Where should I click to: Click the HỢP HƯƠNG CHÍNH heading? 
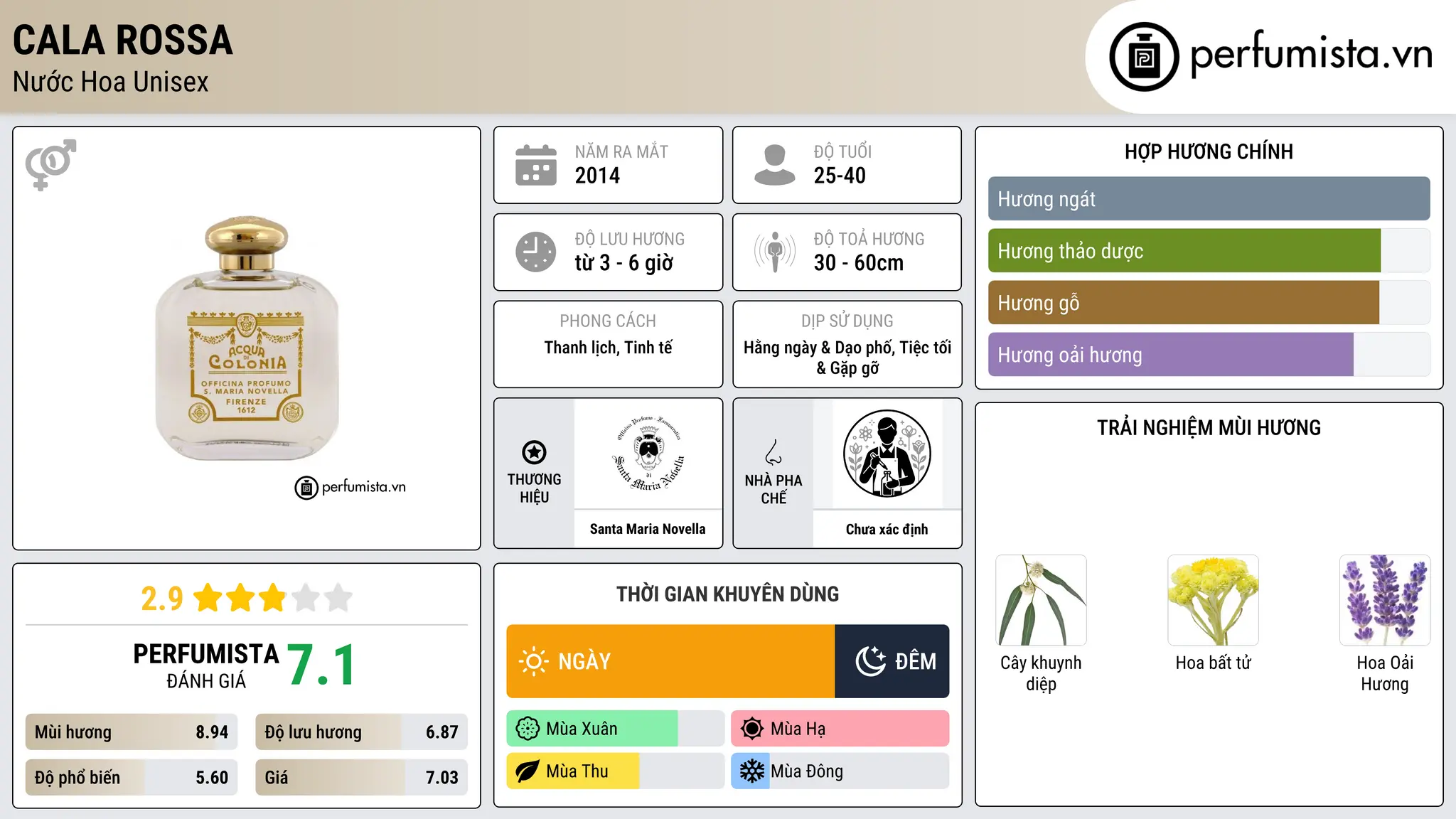click(x=1209, y=152)
